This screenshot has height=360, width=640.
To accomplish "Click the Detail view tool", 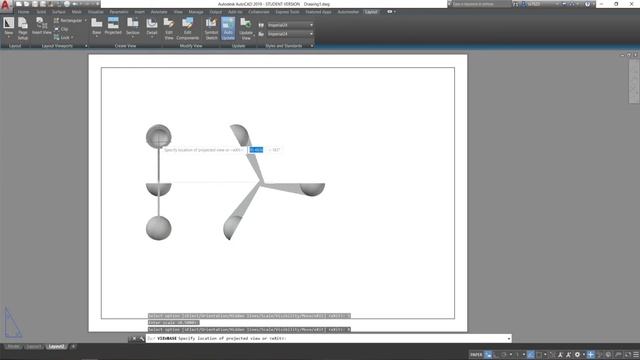I will tap(152, 27).
